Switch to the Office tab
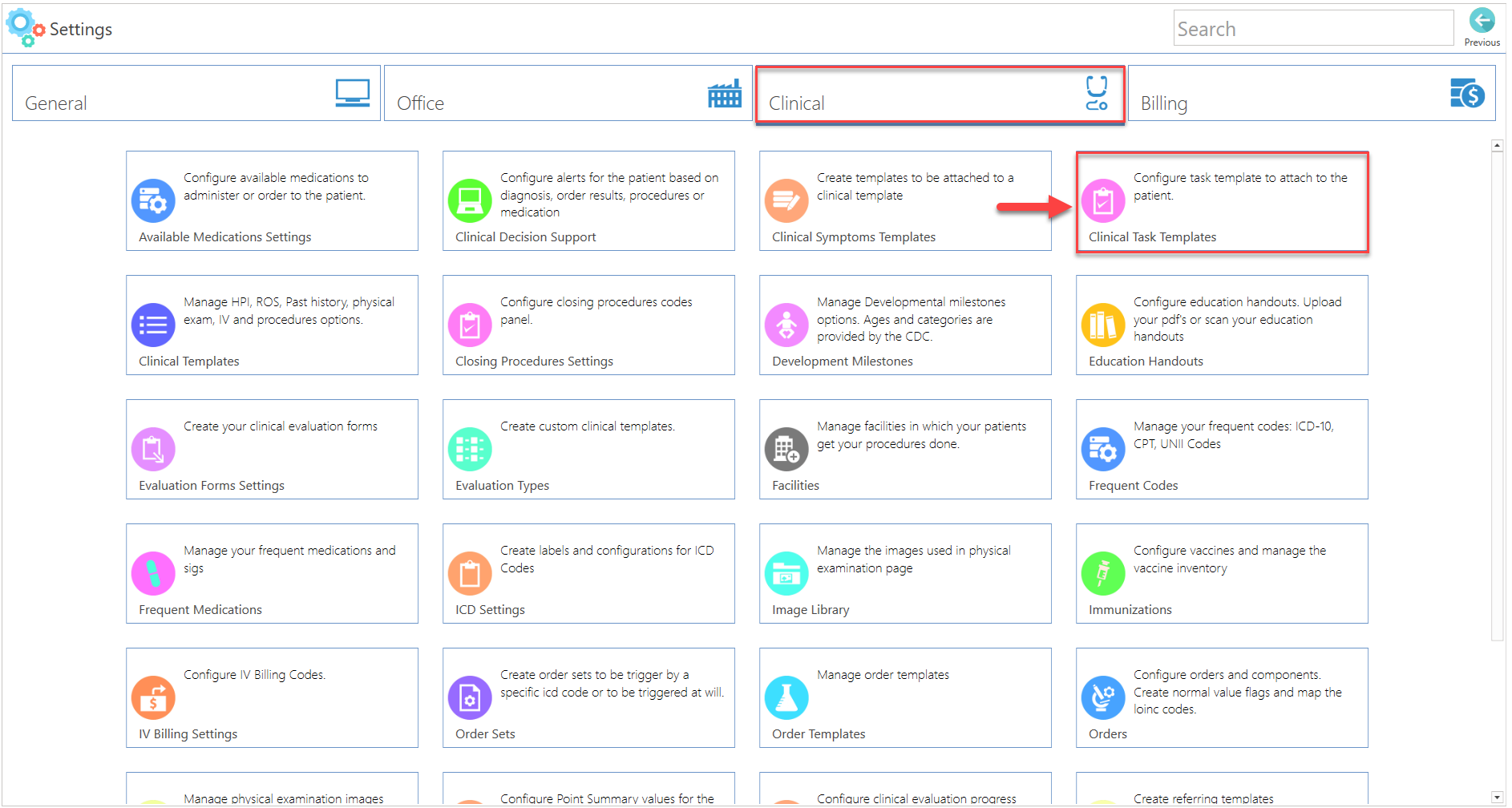1512x808 pixels. [568, 93]
